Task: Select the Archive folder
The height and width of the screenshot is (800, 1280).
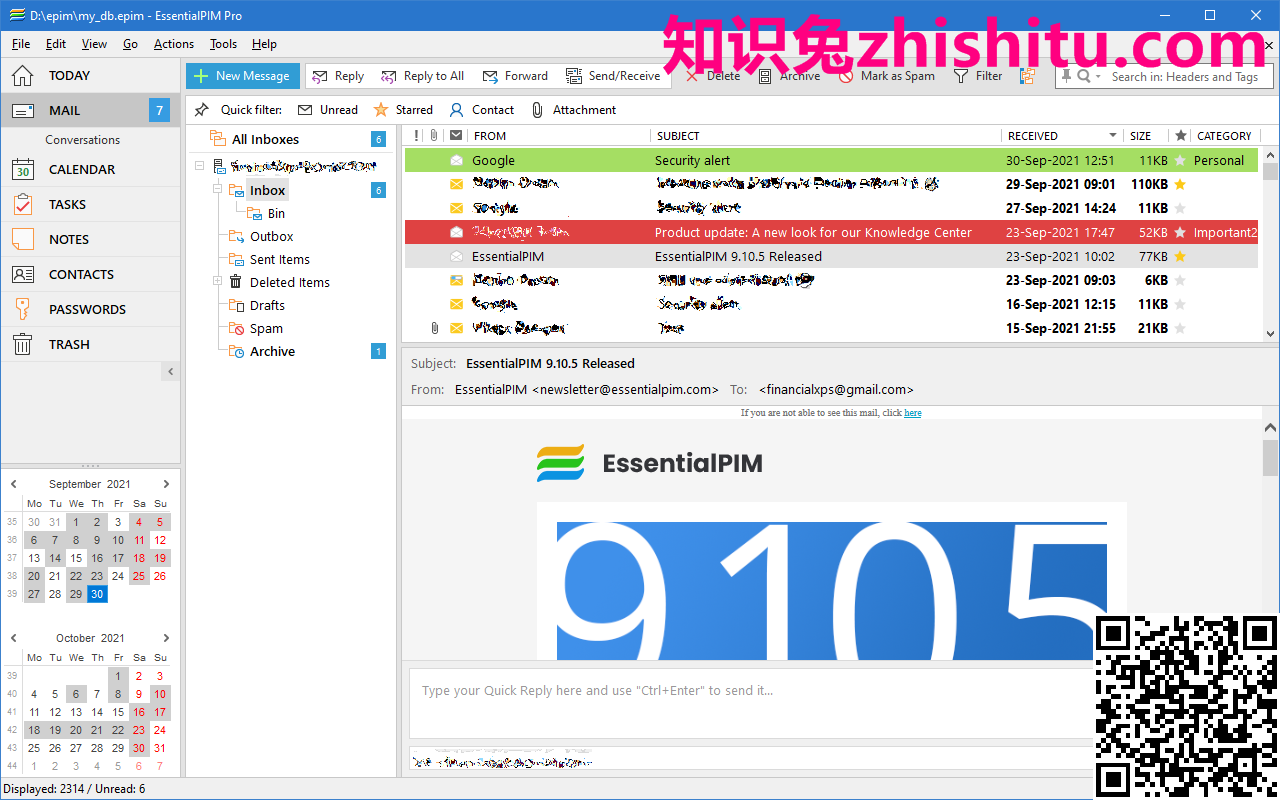Action: pyautogui.click(x=272, y=351)
